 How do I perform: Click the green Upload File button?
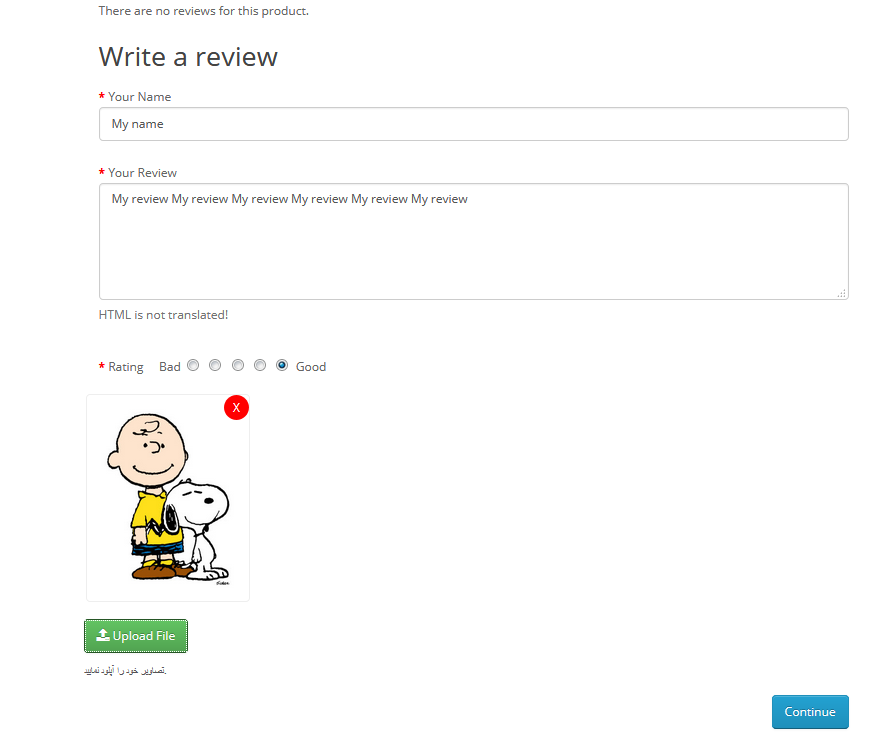click(136, 636)
